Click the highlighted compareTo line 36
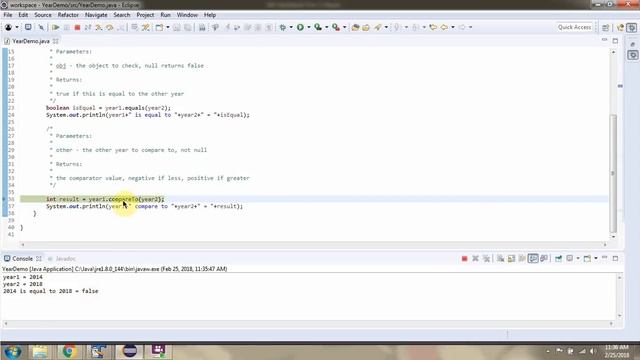Screen dimensions: 640x360 (314, 199)
